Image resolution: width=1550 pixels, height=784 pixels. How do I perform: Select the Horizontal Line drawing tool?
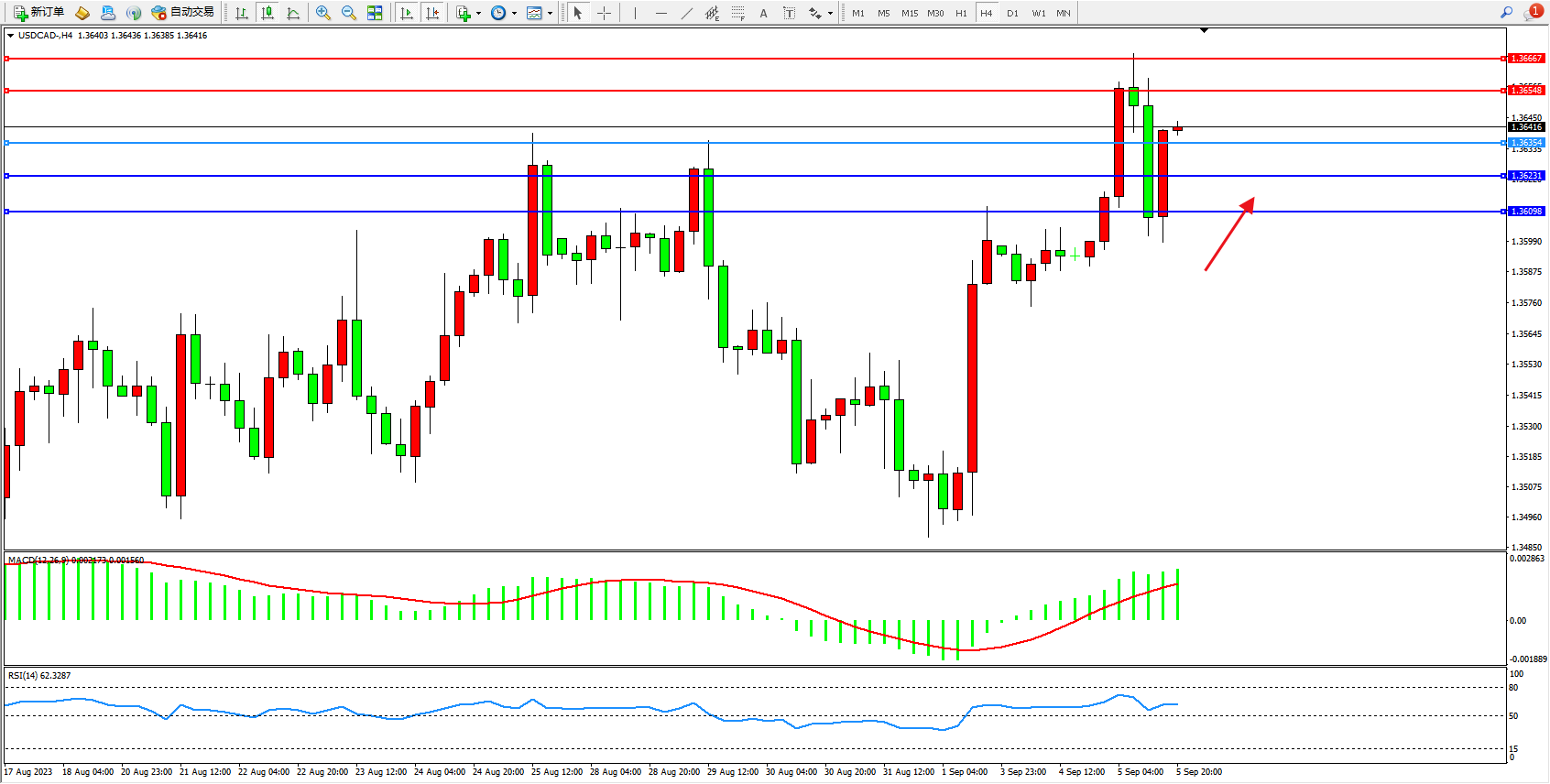[x=661, y=13]
